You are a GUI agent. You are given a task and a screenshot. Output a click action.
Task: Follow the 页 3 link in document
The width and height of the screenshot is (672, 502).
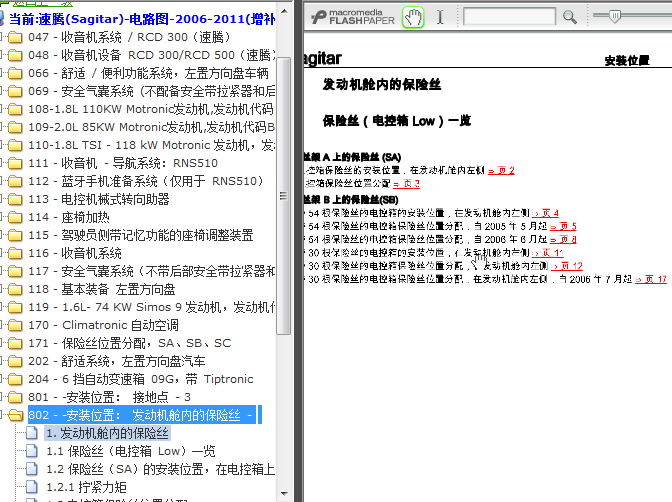406,184
